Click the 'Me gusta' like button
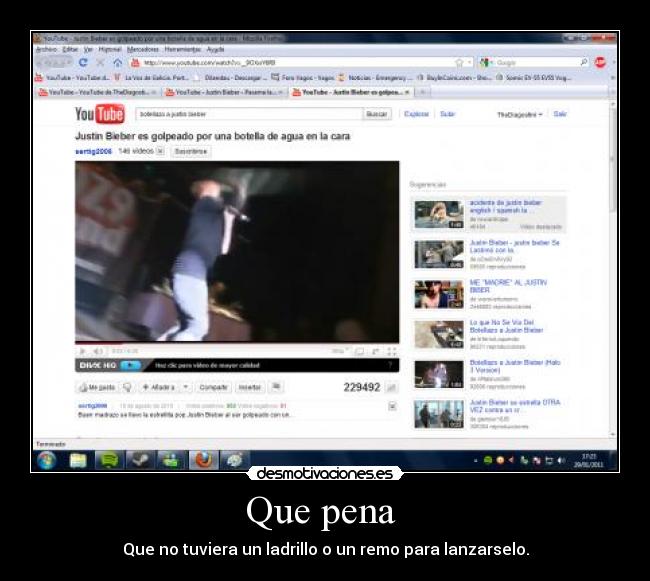The height and width of the screenshot is (581, 650). [x=98, y=387]
